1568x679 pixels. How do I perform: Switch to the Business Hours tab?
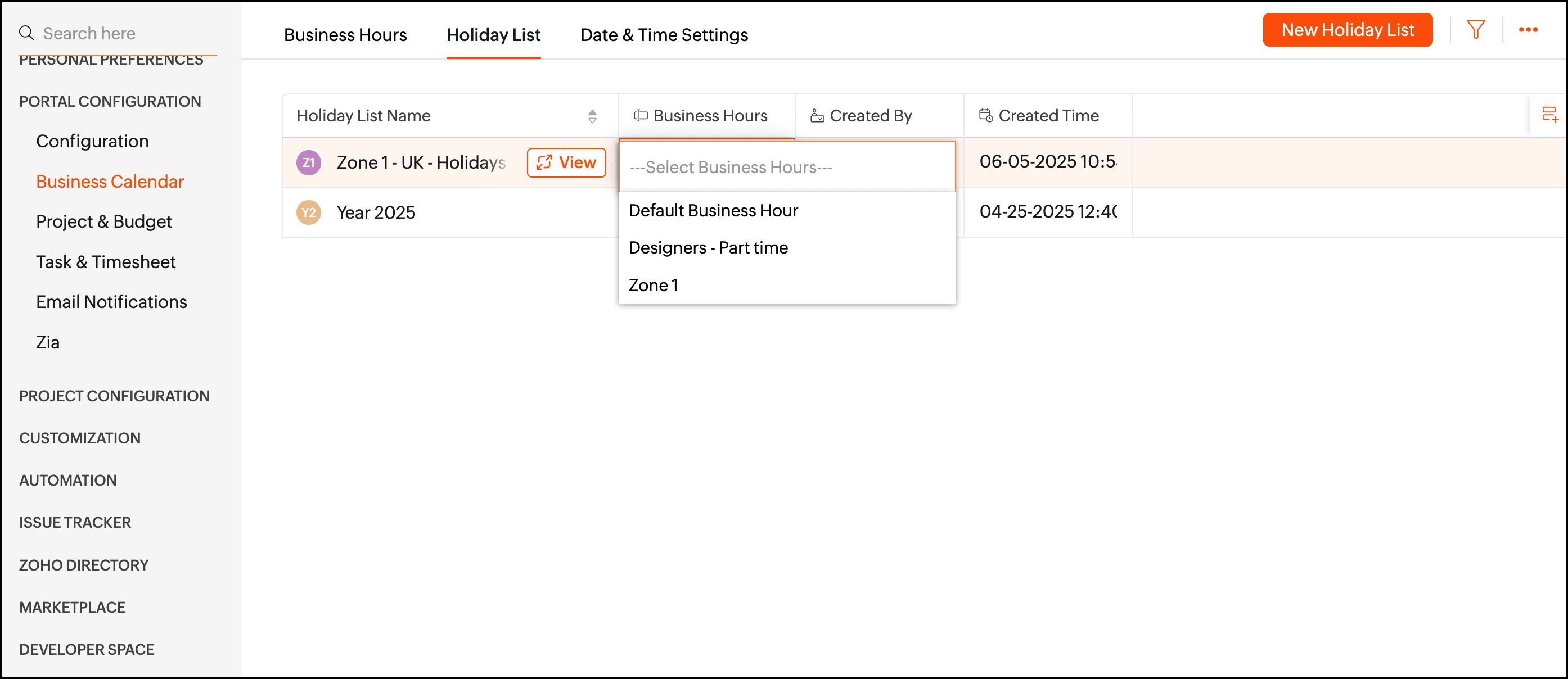(345, 35)
